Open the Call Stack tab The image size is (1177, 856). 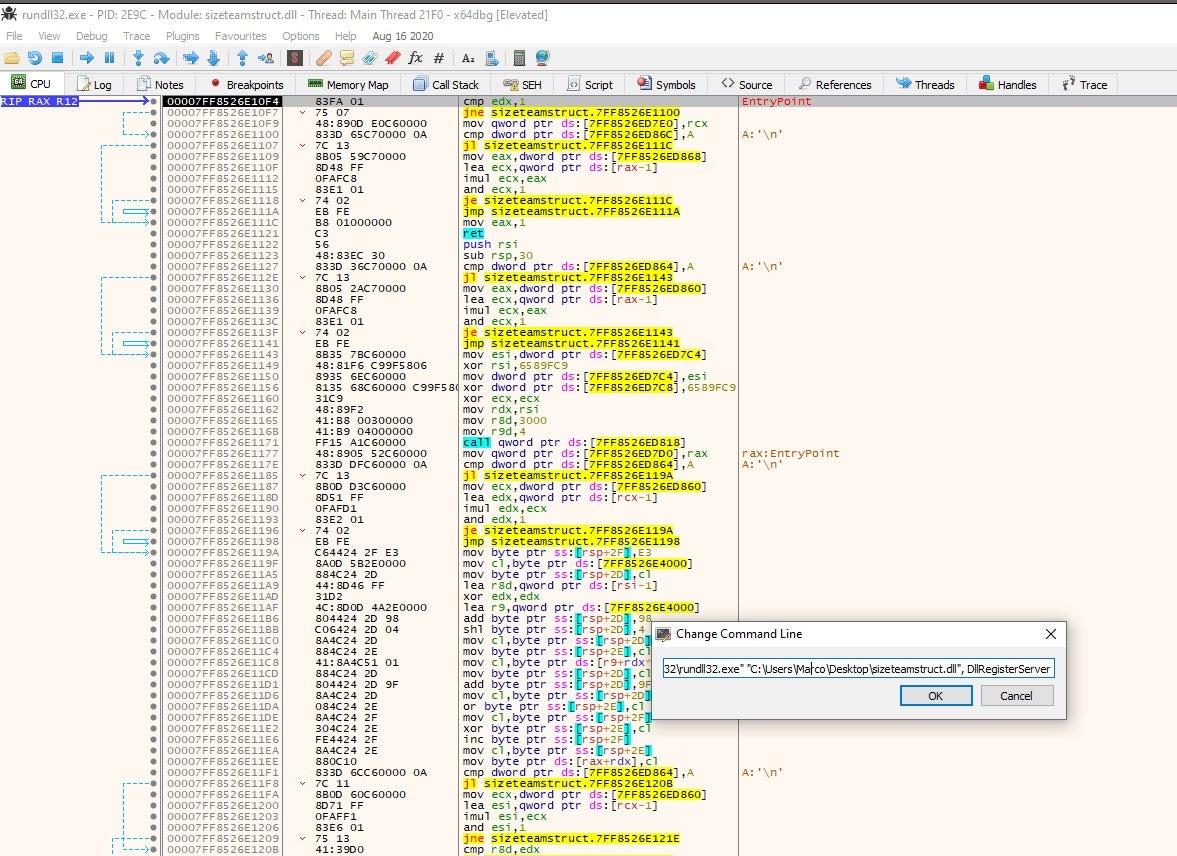click(446, 85)
